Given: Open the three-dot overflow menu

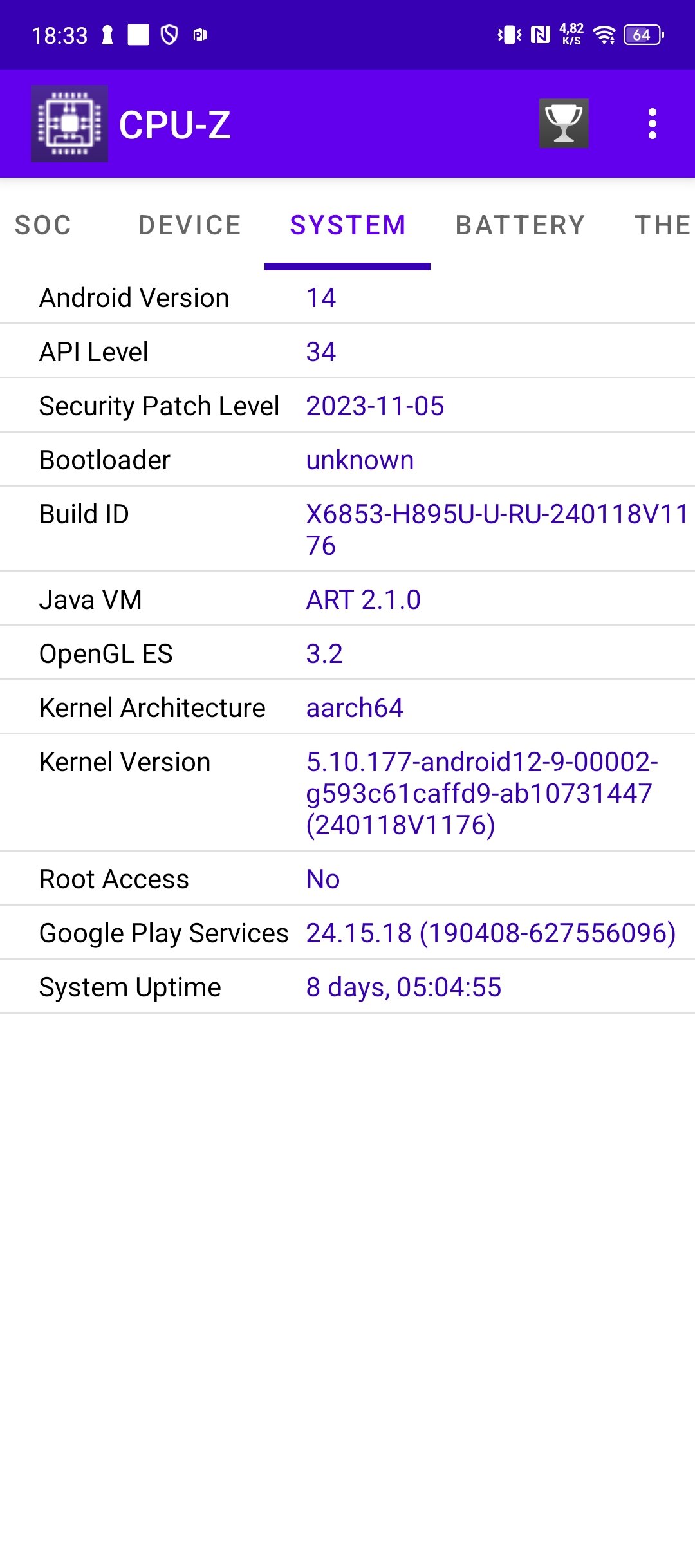Looking at the screenshot, I should 652,124.
